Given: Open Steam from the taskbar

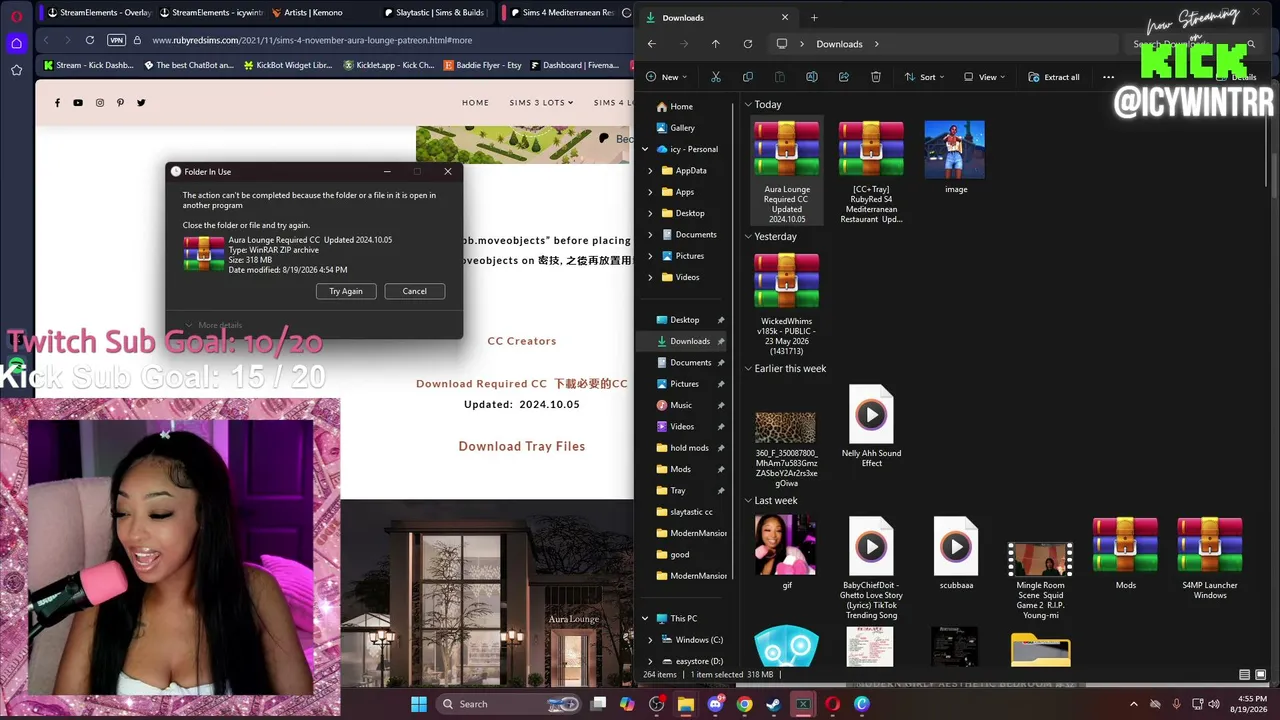Looking at the screenshot, I should tap(774, 704).
